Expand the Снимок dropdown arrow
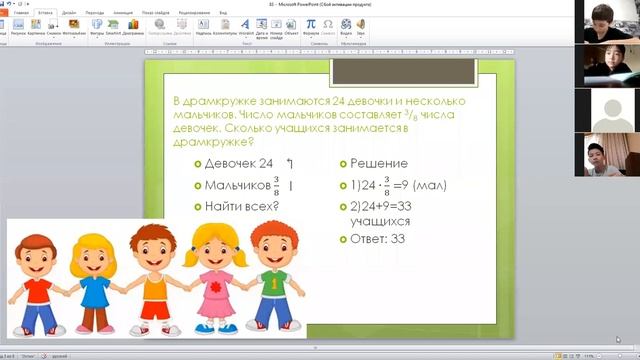 53,38
